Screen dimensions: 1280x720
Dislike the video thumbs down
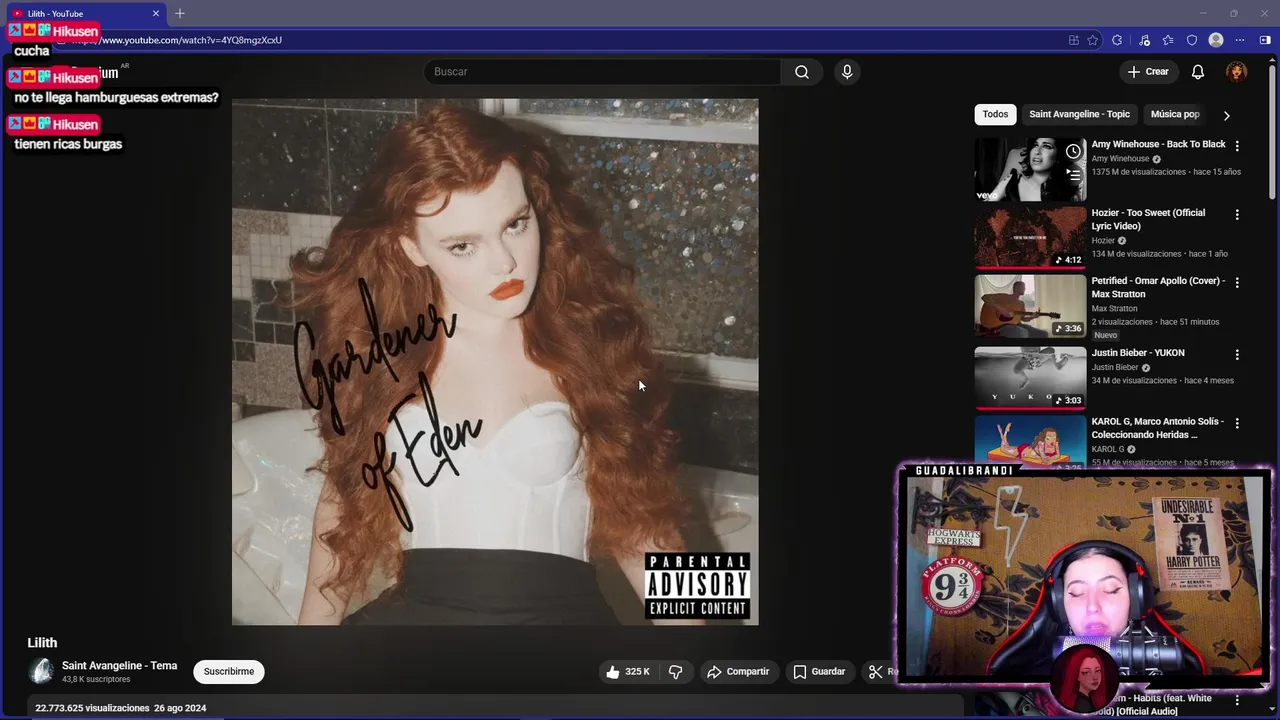676,672
